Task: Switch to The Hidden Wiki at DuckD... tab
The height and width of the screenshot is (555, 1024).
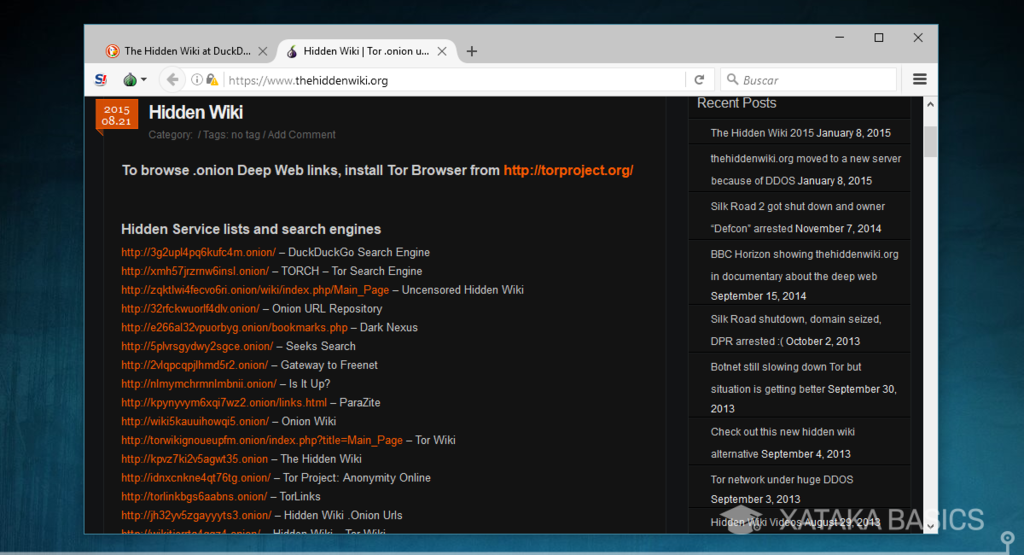Action: tap(186, 51)
